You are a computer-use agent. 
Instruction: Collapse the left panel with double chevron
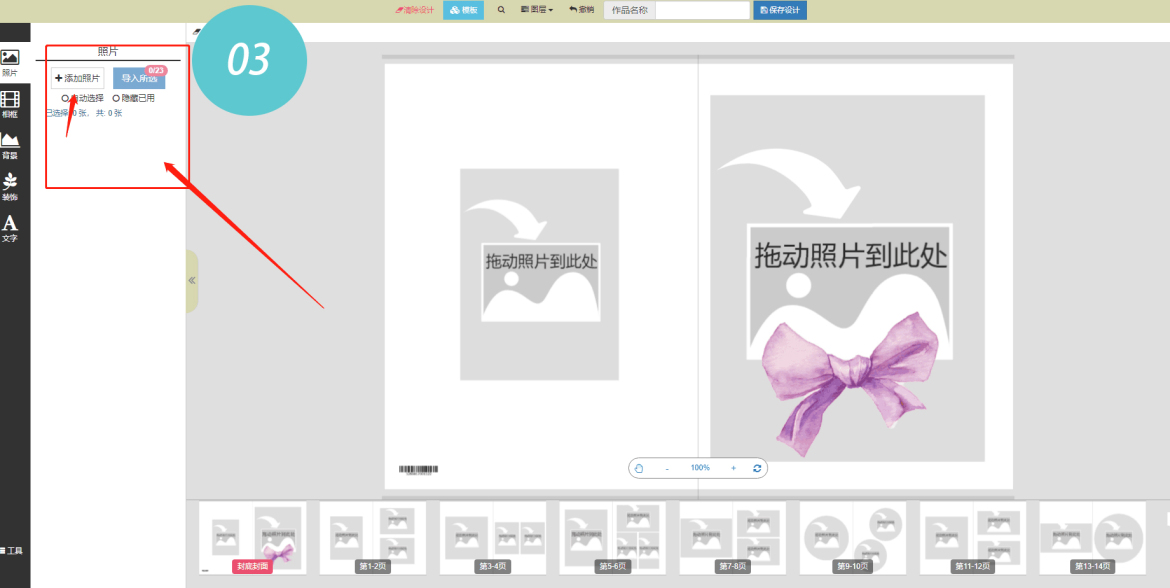pyautogui.click(x=192, y=281)
